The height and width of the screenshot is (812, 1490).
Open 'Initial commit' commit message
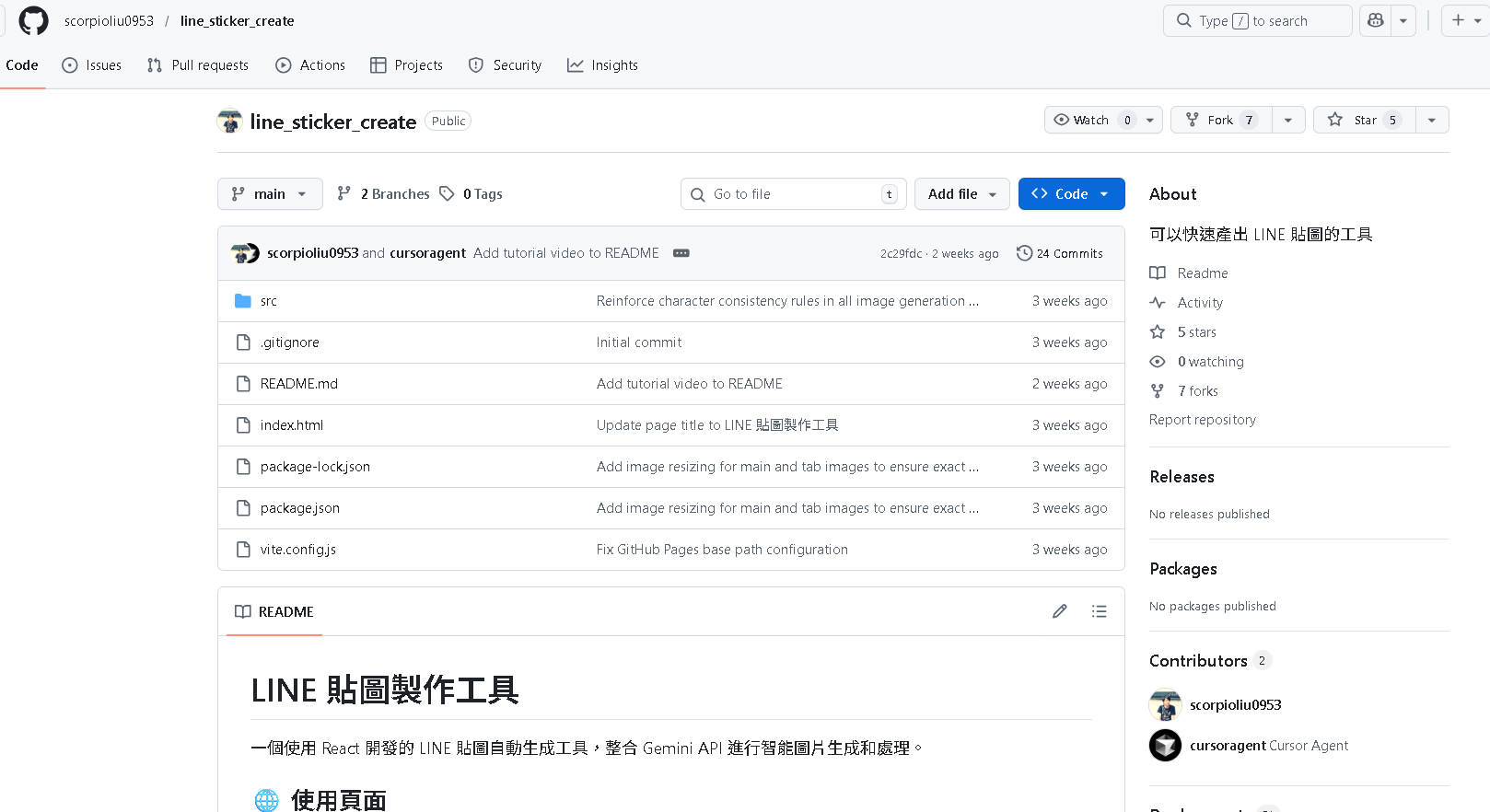639,342
